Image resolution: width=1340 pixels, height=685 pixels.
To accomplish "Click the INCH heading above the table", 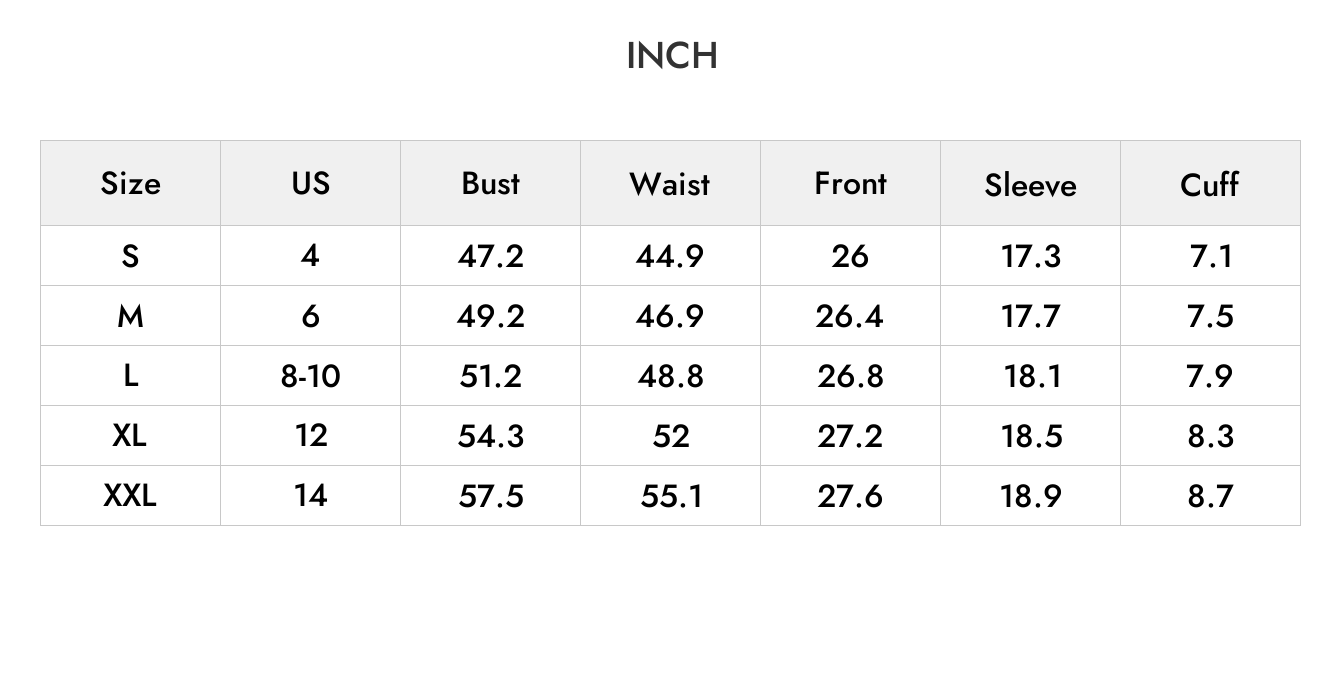I will click(671, 56).
